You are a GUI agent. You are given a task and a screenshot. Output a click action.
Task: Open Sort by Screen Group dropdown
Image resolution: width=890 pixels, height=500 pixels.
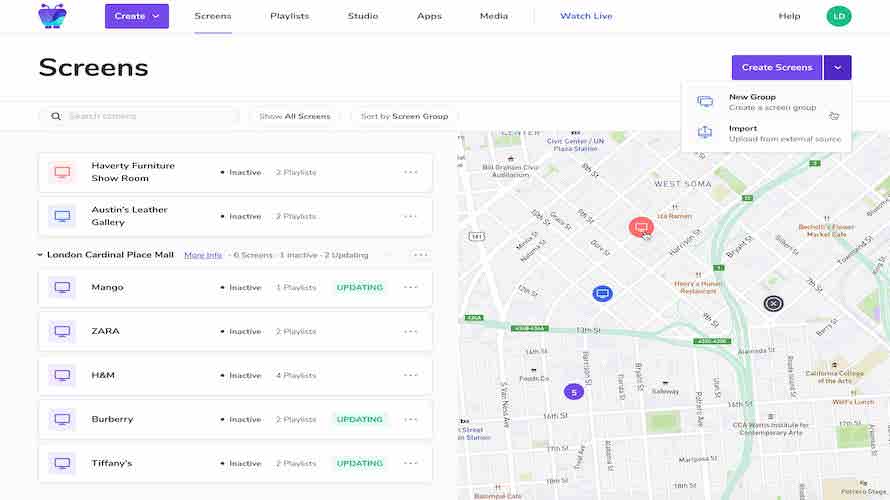pos(404,116)
